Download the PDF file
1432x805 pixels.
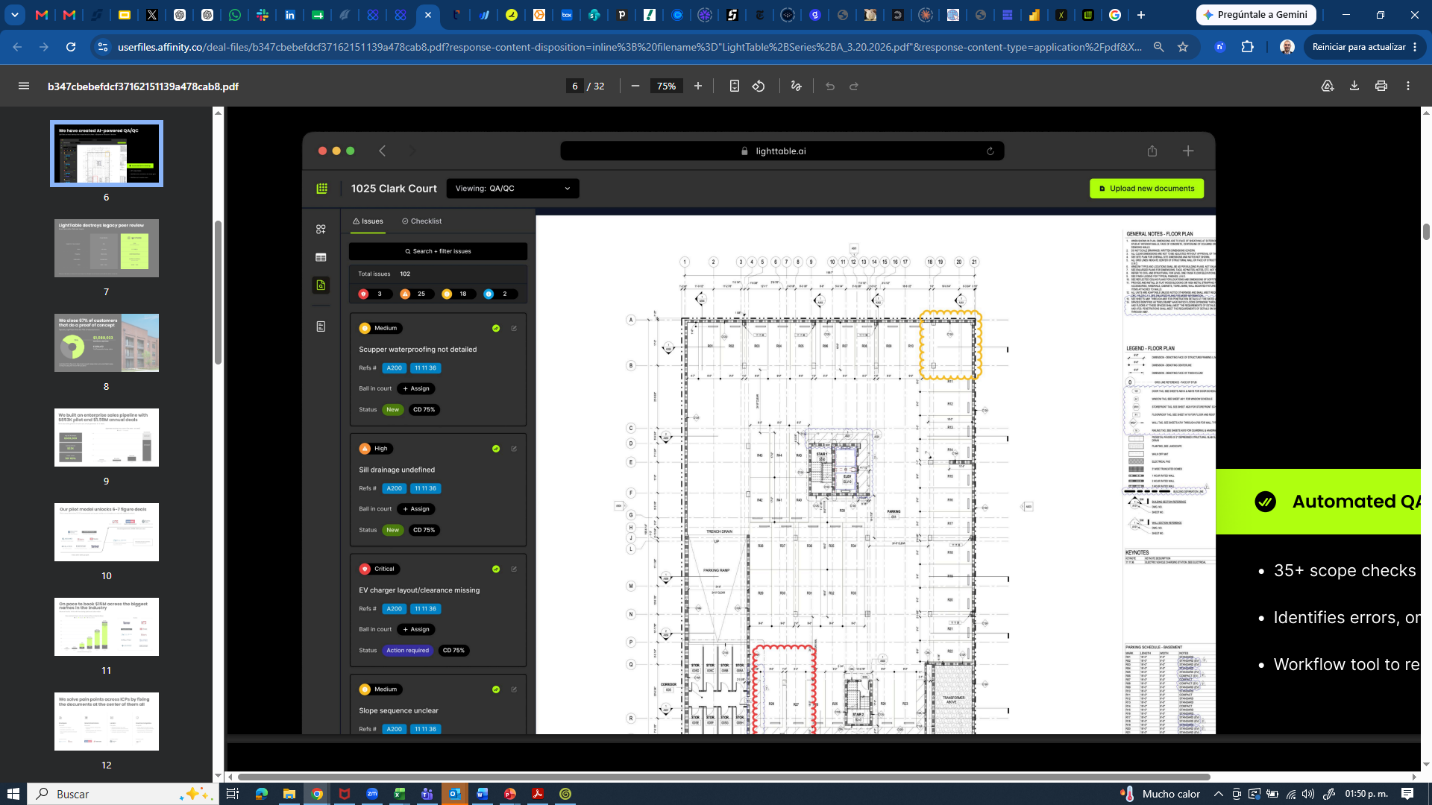(1354, 86)
